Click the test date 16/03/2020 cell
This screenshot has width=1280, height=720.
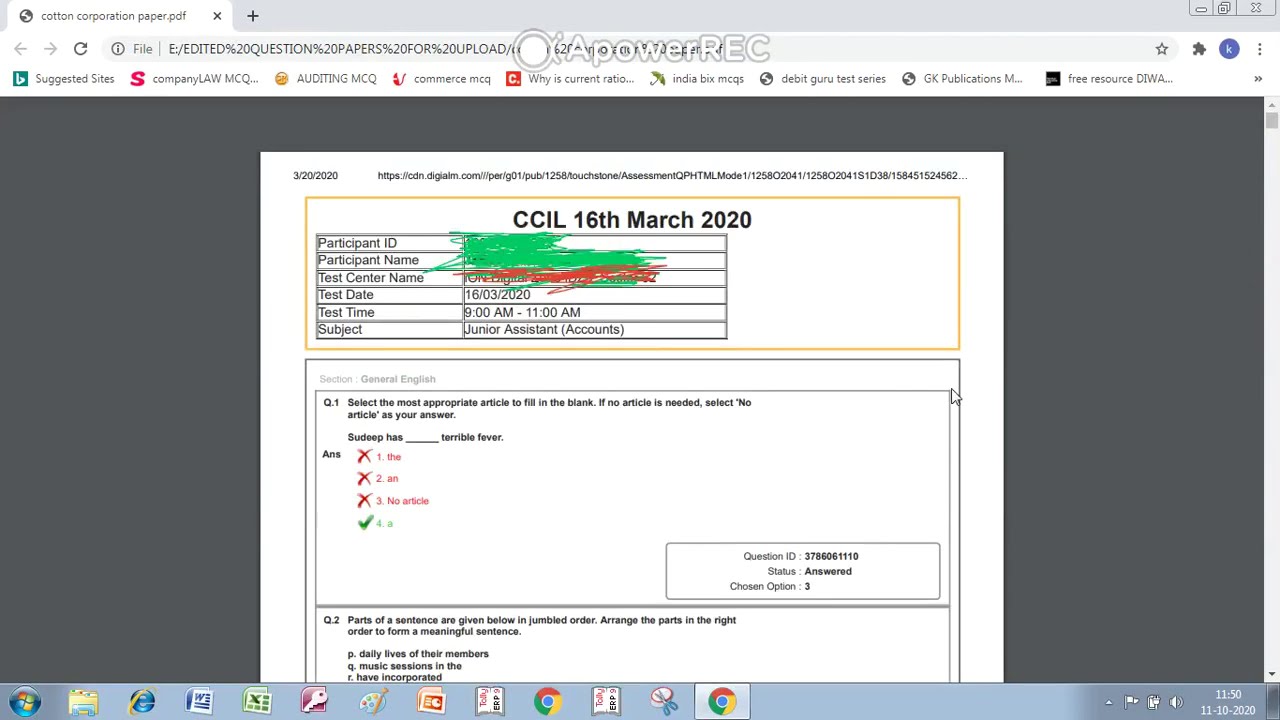tap(595, 295)
